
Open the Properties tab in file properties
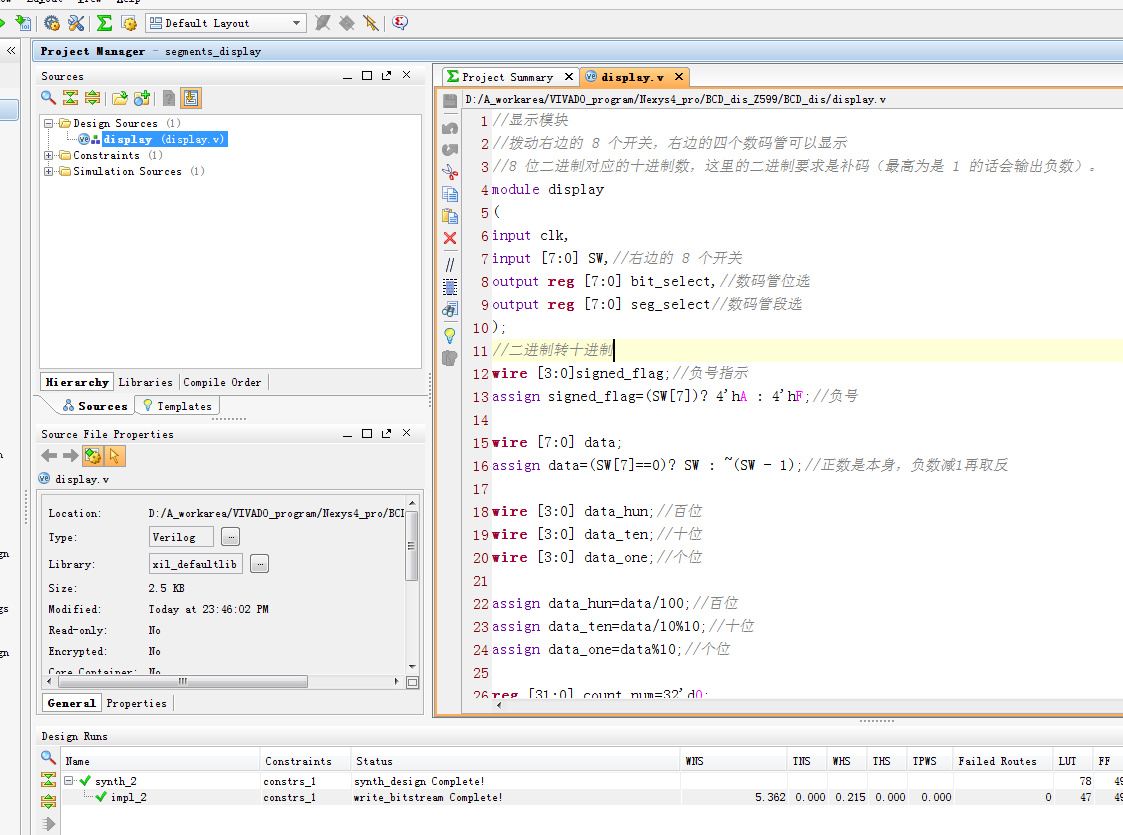(x=136, y=703)
